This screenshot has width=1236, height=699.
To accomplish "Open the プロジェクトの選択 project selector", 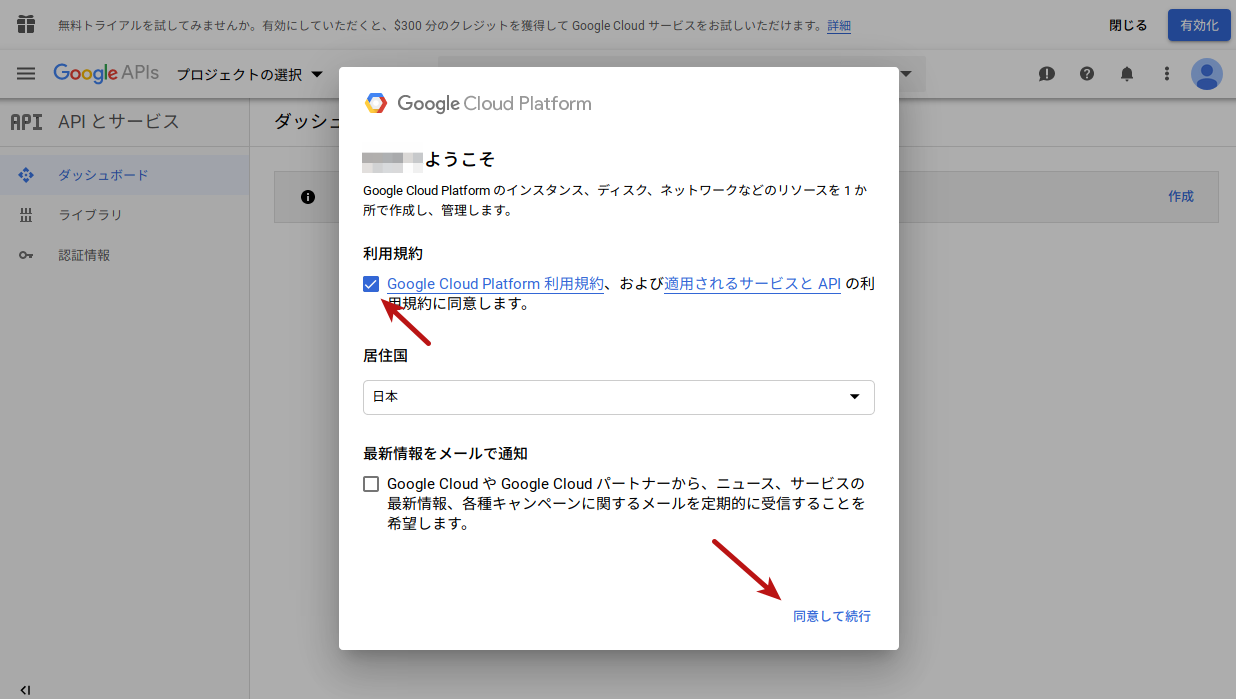I will (250, 75).
